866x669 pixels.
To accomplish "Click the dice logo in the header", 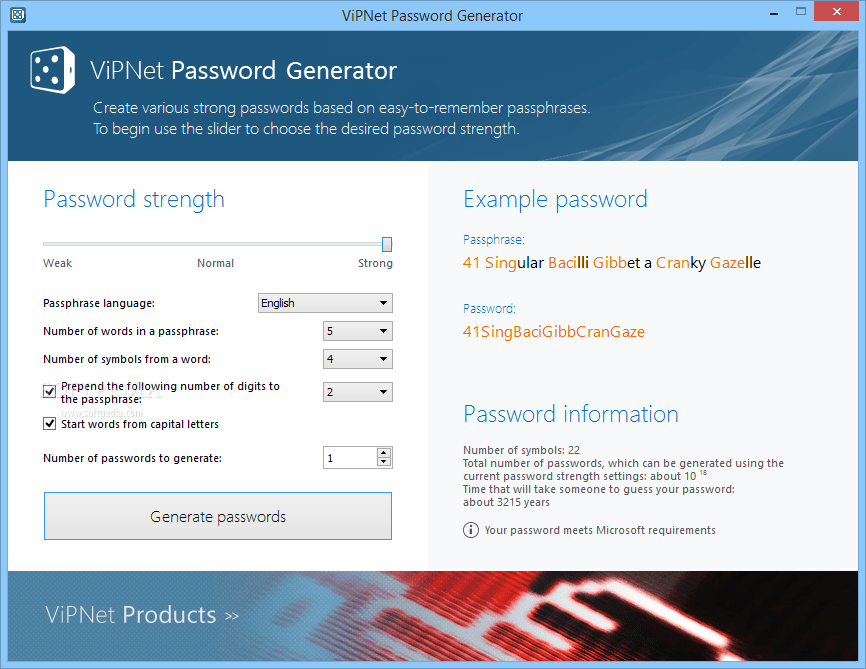I will click(51, 69).
